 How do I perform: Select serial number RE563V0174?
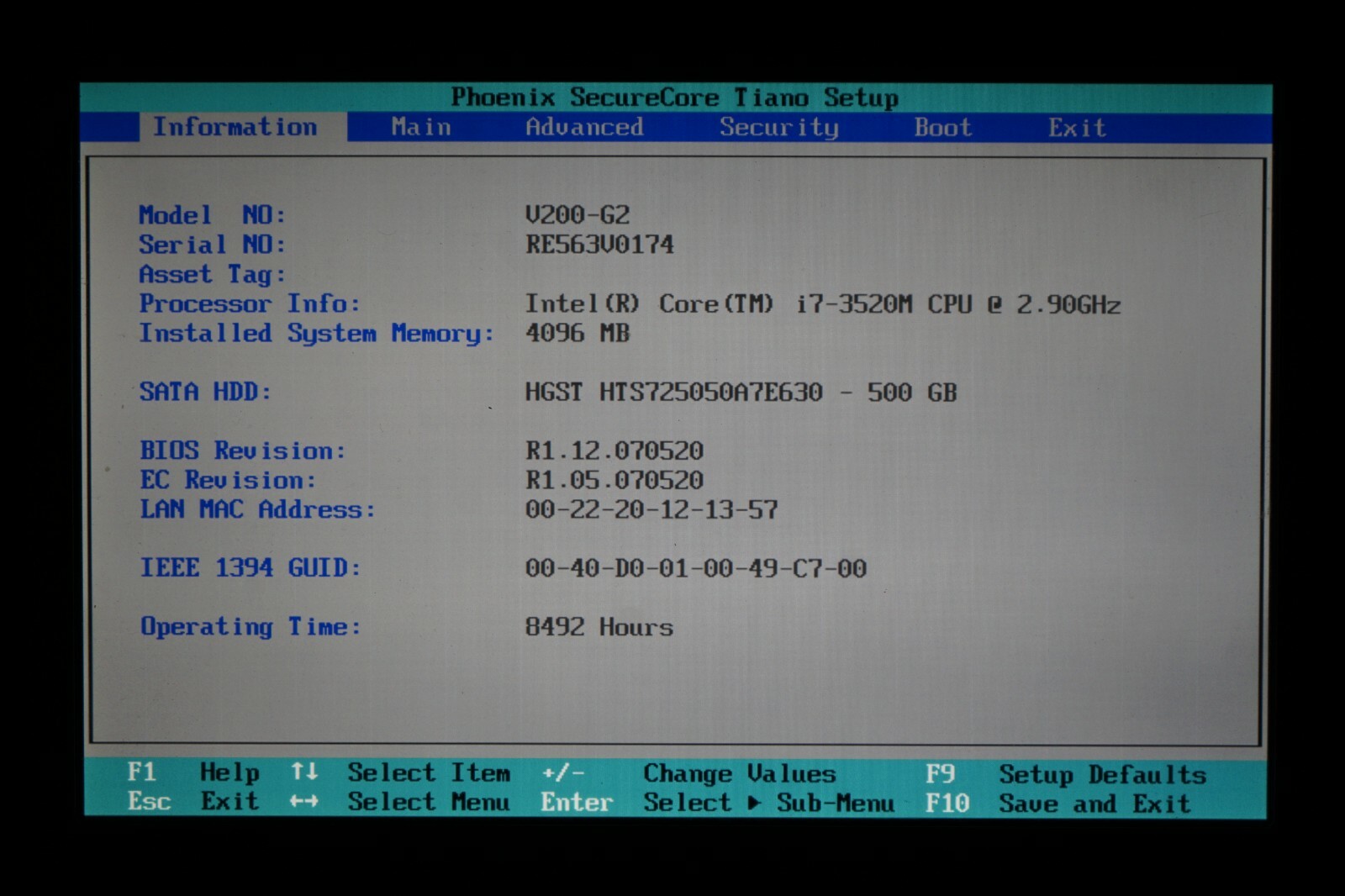pyautogui.click(x=599, y=245)
